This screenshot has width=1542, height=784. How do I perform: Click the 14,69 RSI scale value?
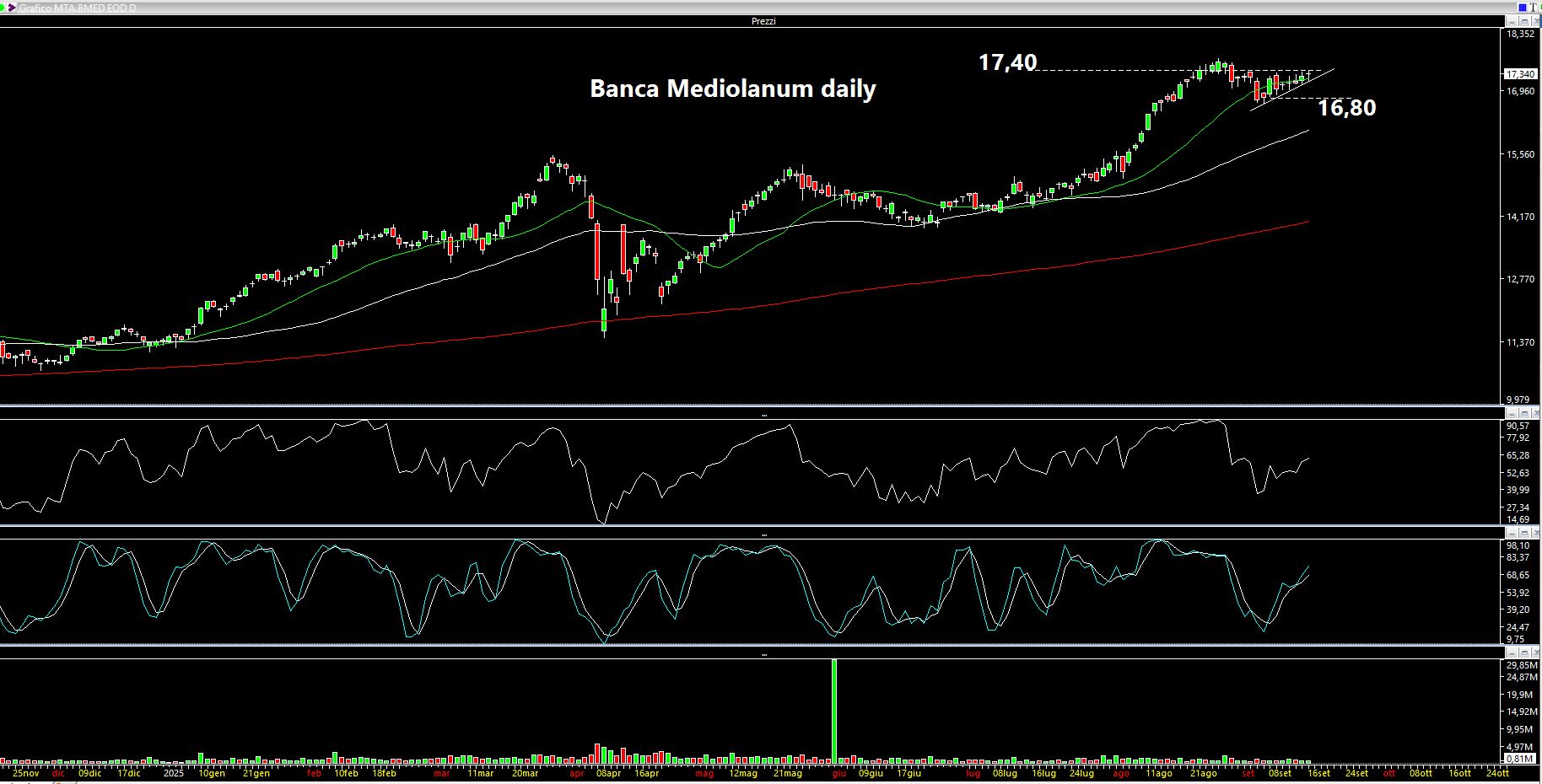click(1518, 519)
